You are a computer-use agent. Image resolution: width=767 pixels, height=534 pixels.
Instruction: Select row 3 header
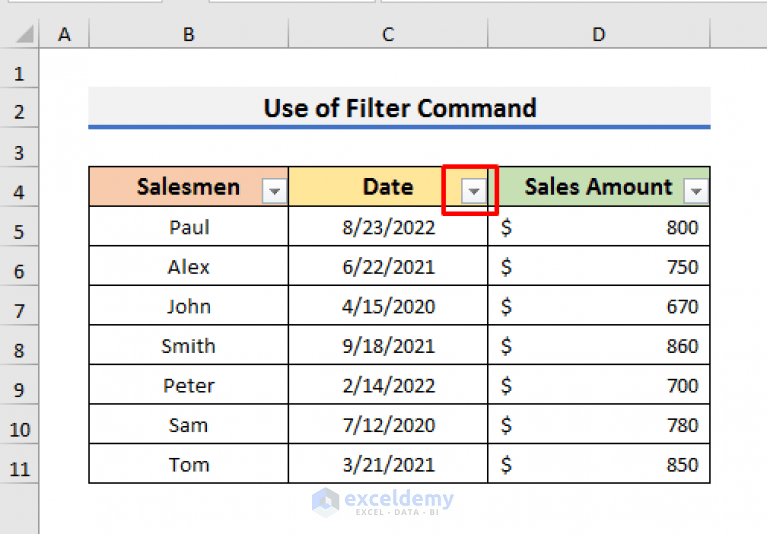19,148
